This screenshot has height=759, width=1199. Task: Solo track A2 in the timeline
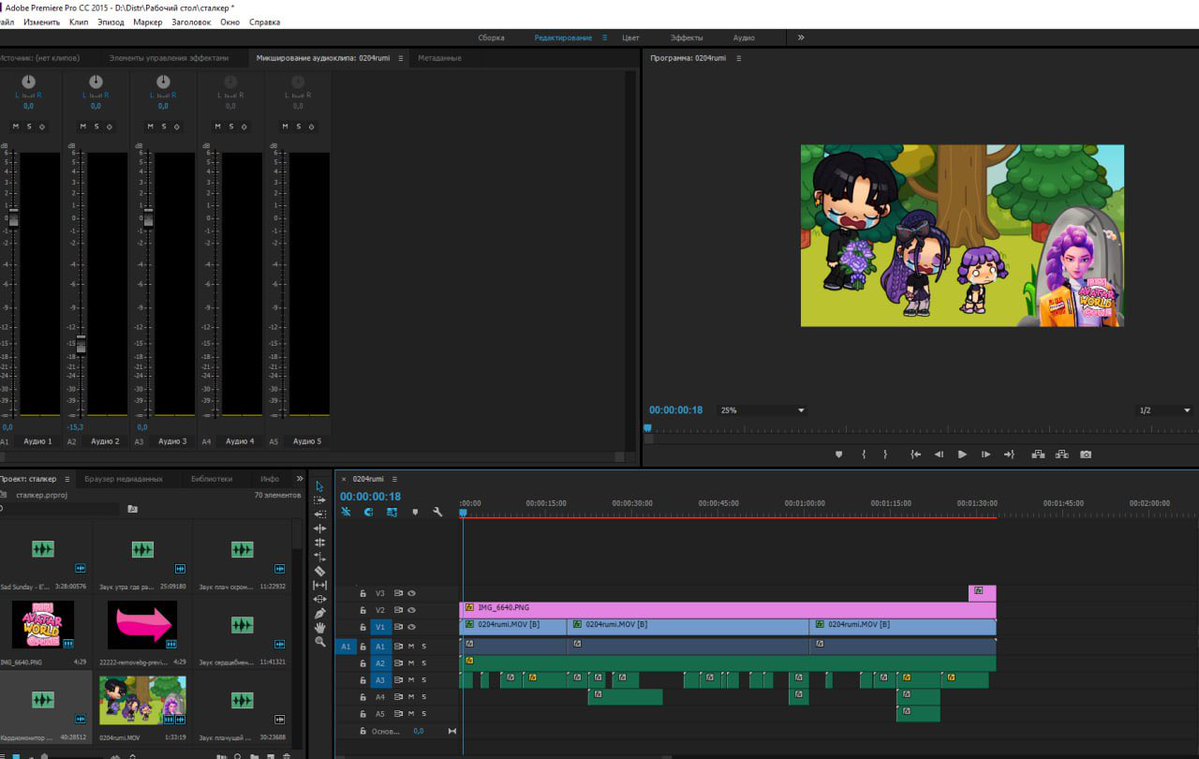424,663
